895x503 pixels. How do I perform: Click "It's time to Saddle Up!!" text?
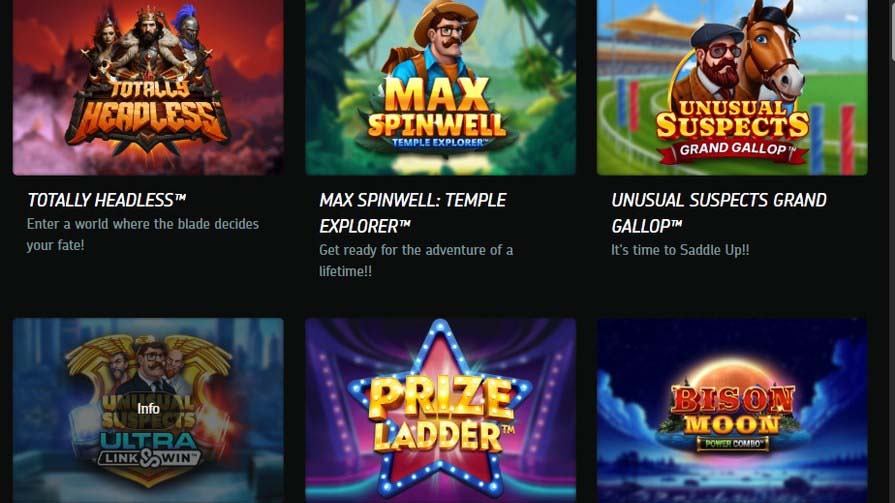click(680, 250)
